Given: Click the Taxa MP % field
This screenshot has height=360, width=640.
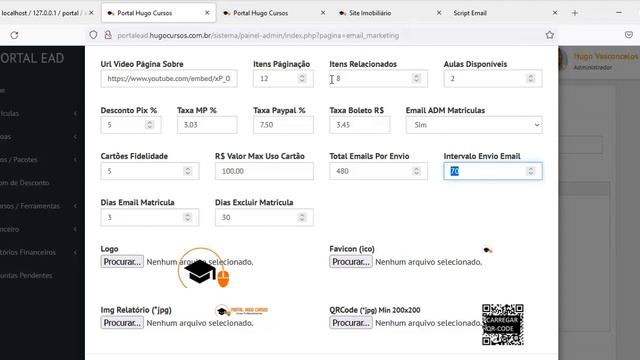Looking at the screenshot, I should tap(207, 124).
